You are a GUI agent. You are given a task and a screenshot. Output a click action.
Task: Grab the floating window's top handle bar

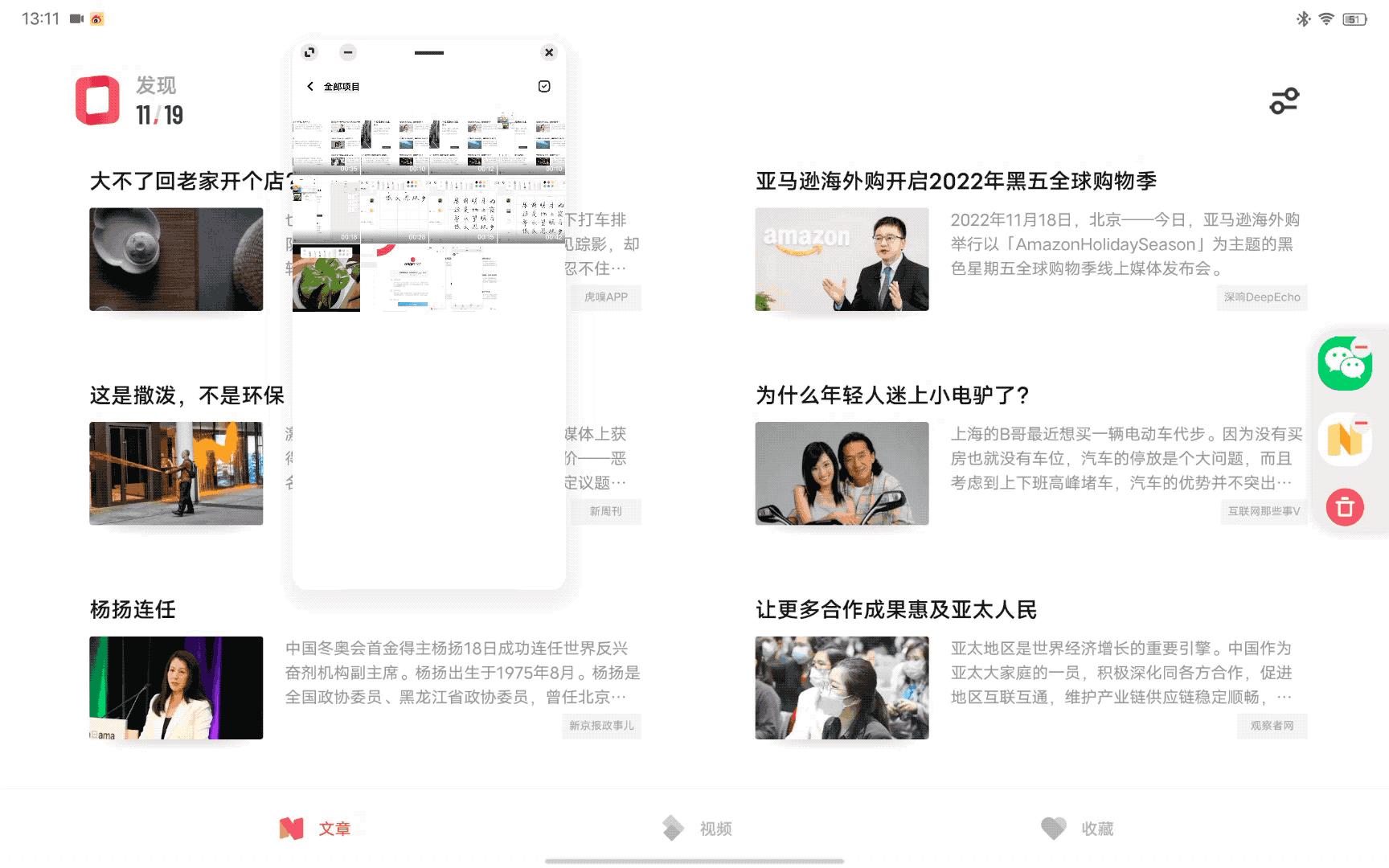[429, 53]
